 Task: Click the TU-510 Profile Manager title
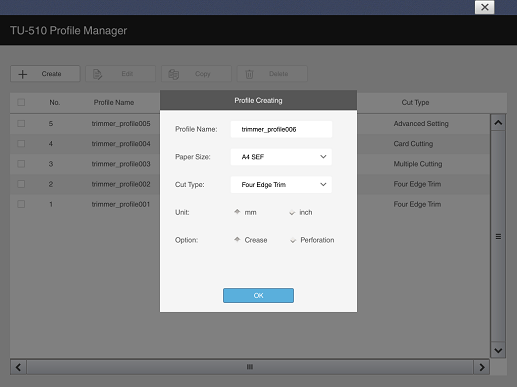(68, 30)
